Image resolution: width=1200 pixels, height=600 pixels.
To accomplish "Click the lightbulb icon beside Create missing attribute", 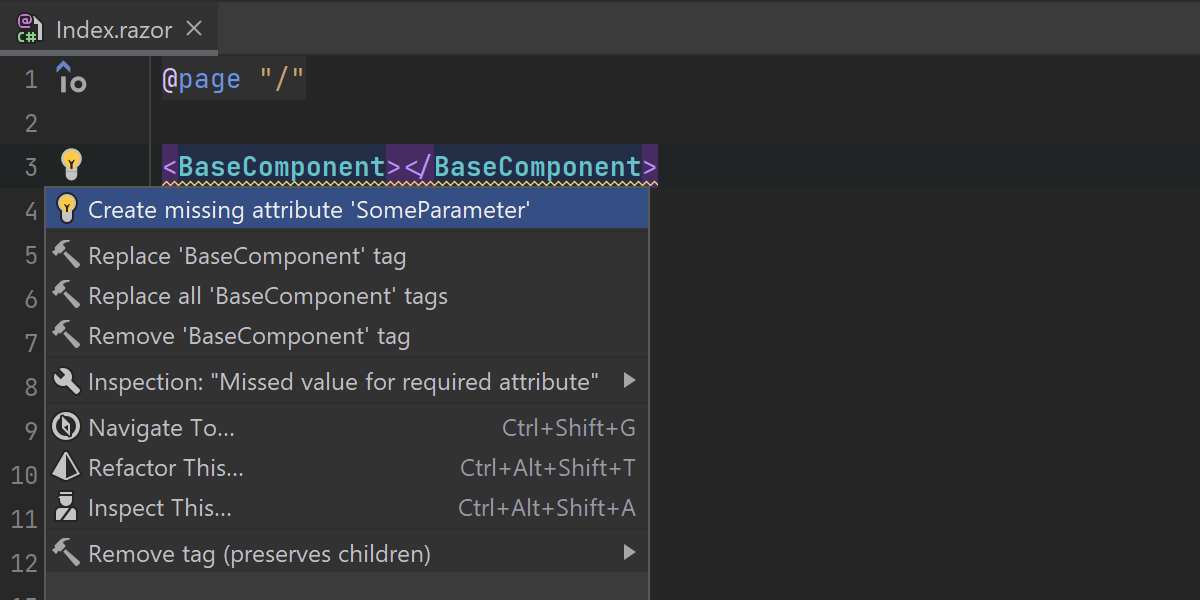I will pyautogui.click(x=66, y=209).
